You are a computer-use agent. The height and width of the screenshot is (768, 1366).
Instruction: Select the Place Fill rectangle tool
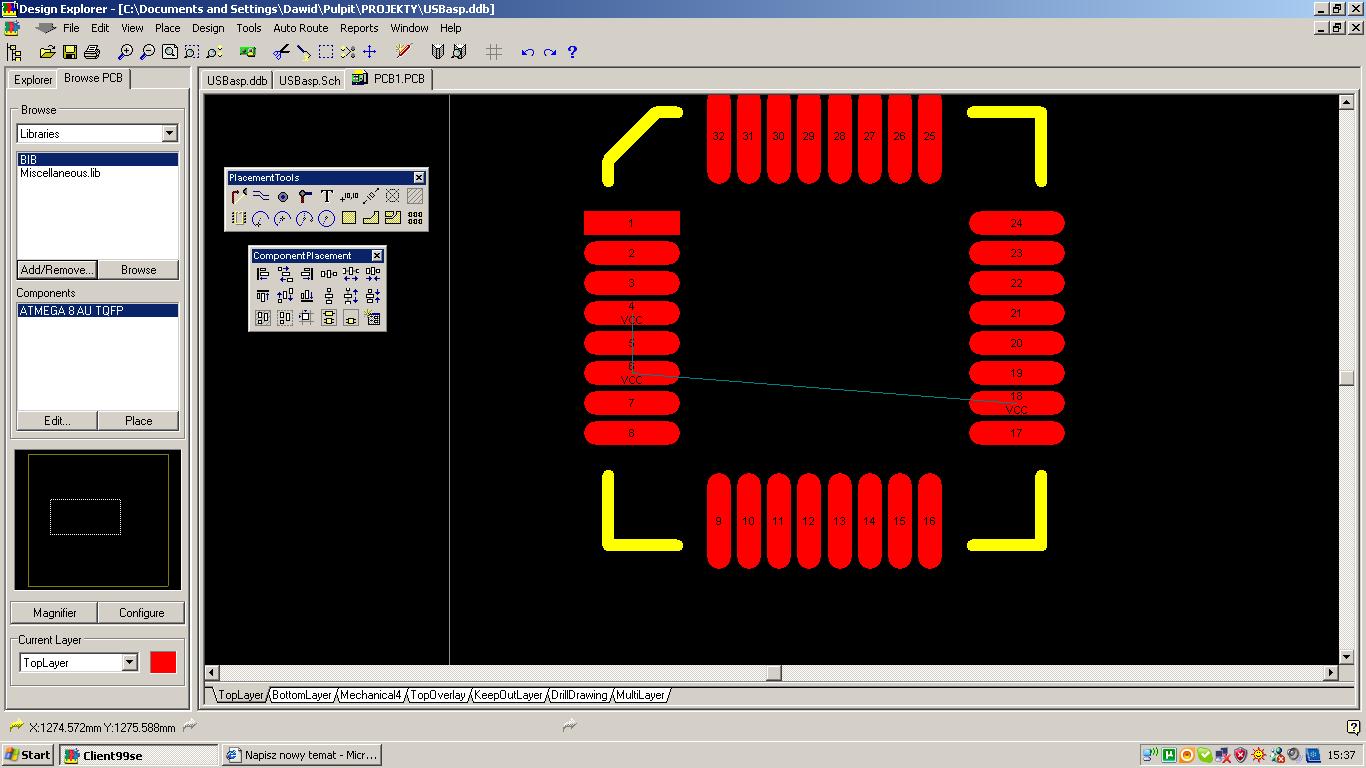(349, 218)
